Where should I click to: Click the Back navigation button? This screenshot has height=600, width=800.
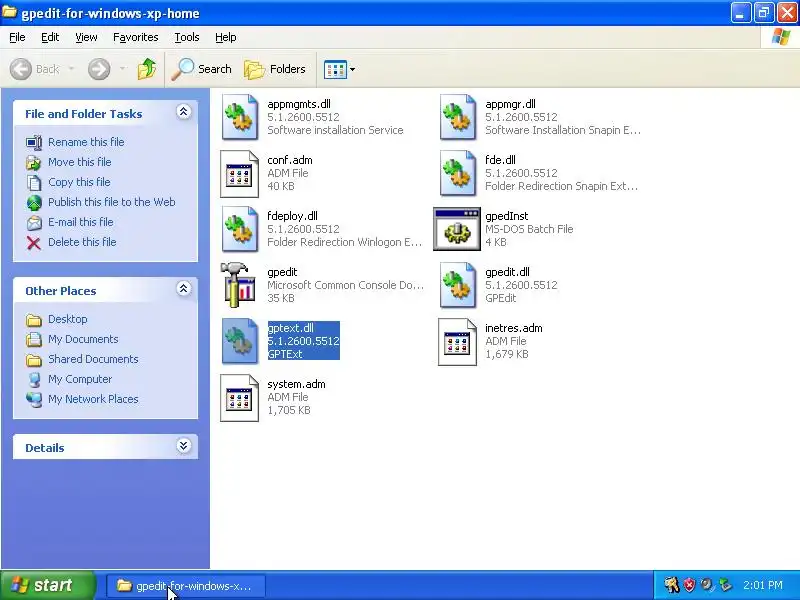point(35,69)
